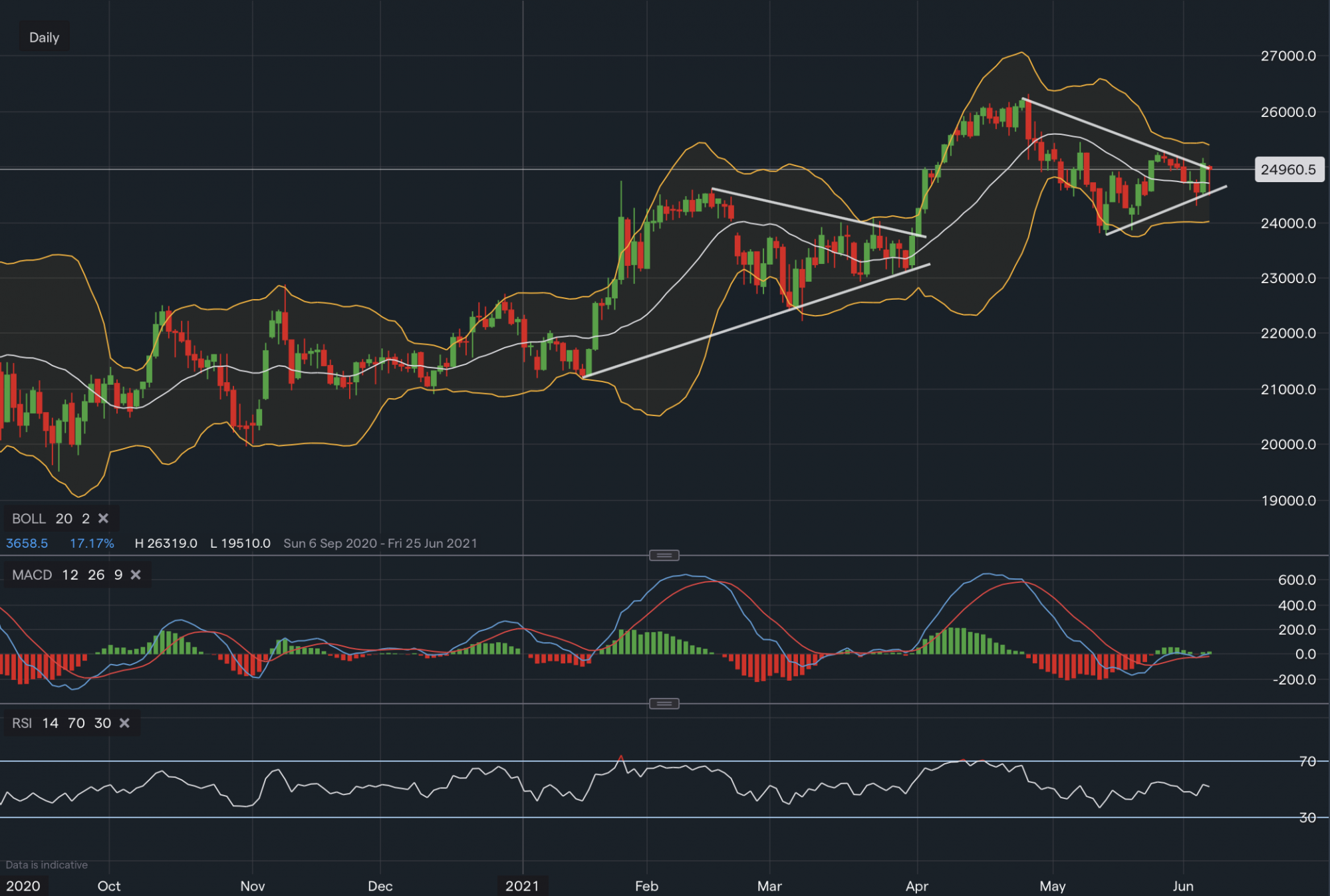1330x896 pixels.
Task: Click the BOLL indicator label
Action: click(x=29, y=518)
